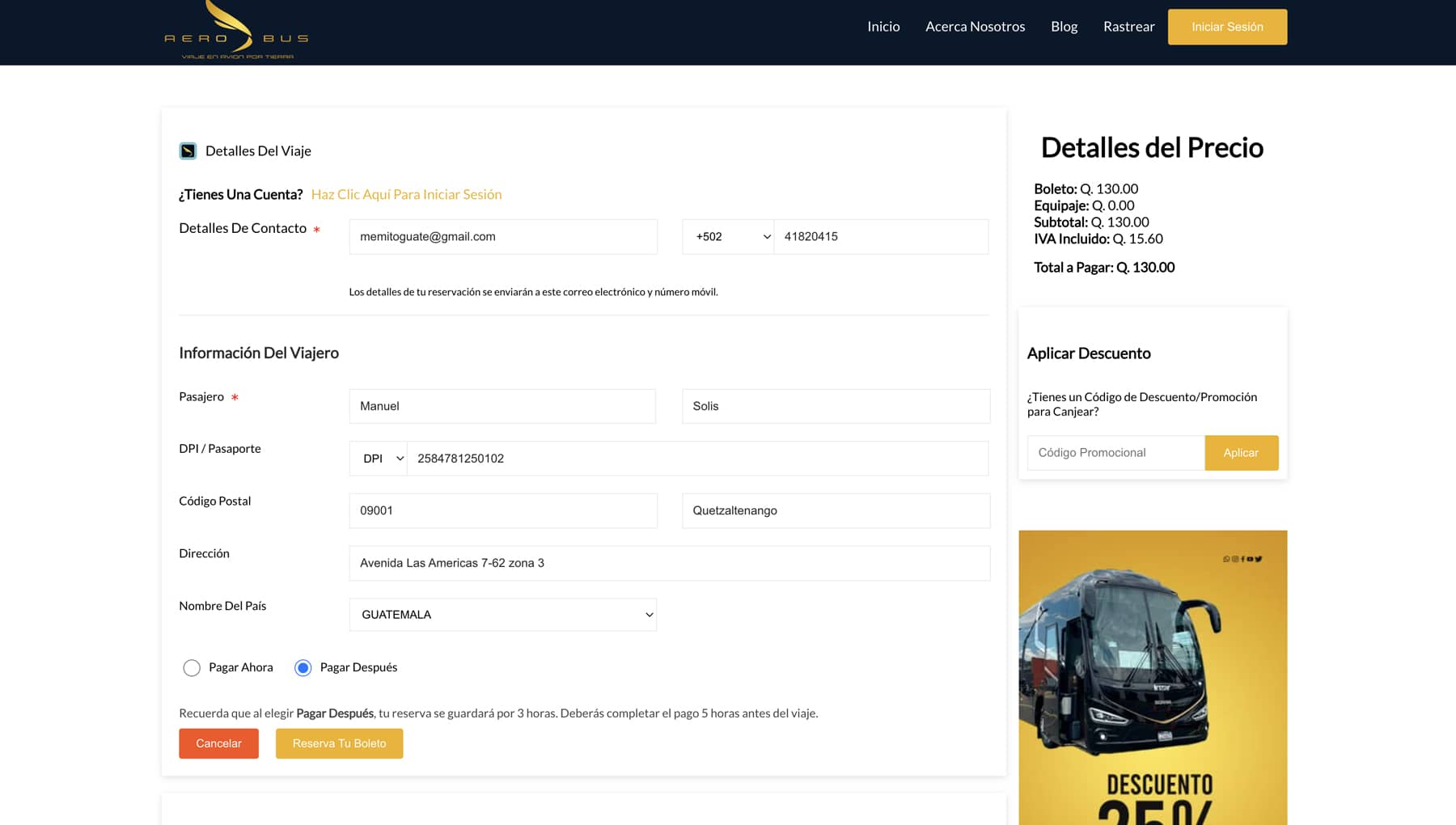The height and width of the screenshot is (825, 1456).
Task: Select the Pagar Ahora payment option
Action: pyautogui.click(x=192, y=668)
